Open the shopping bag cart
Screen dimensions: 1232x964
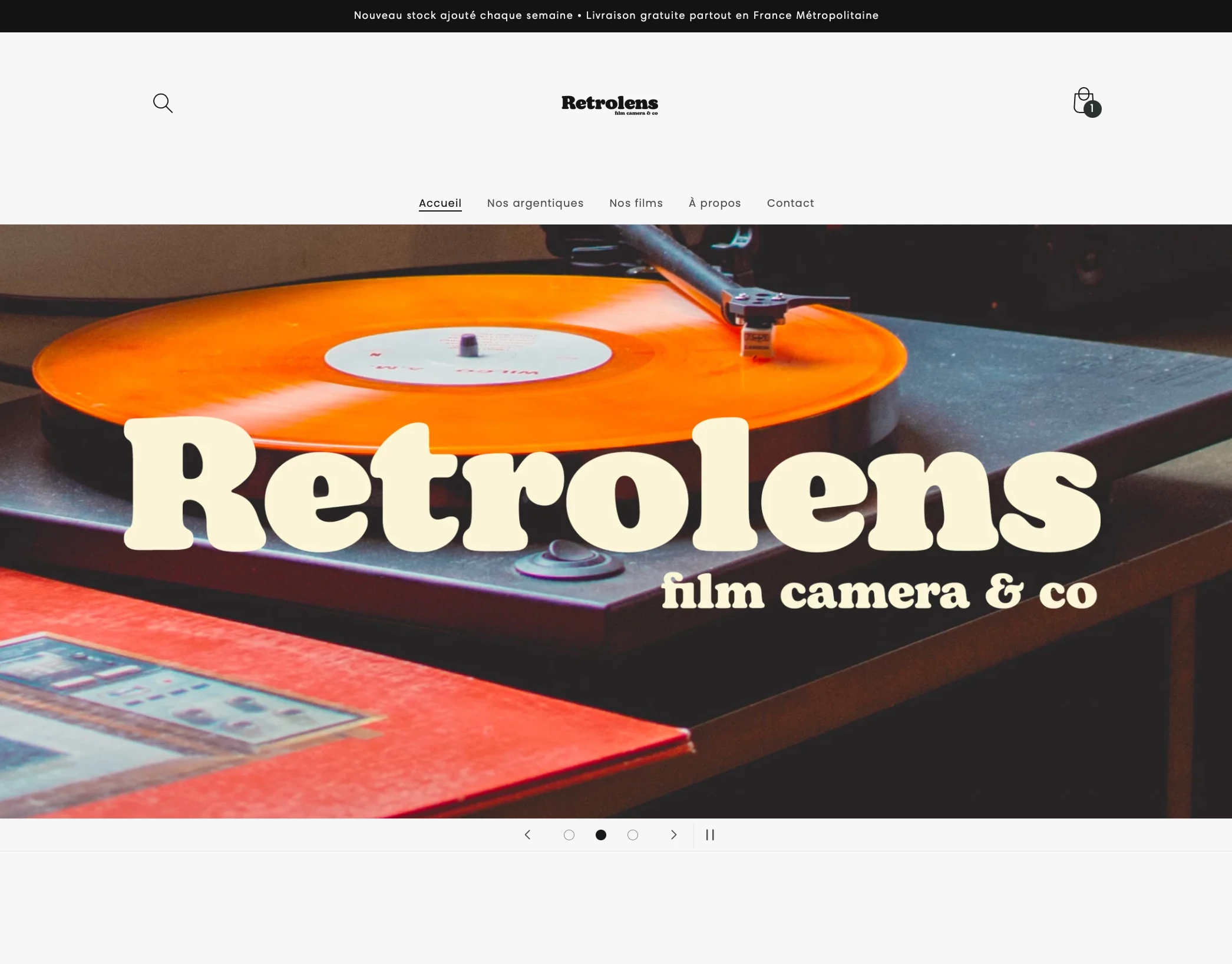point(1086,102)
